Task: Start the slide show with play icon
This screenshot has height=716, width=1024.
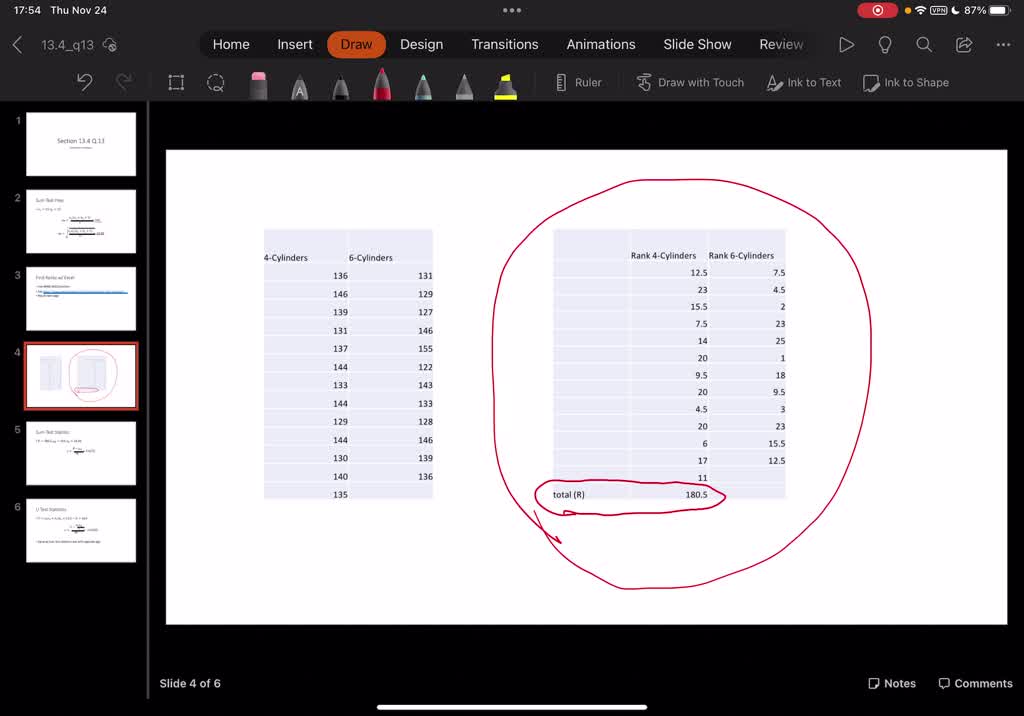Action: click(x=846, y=44)
